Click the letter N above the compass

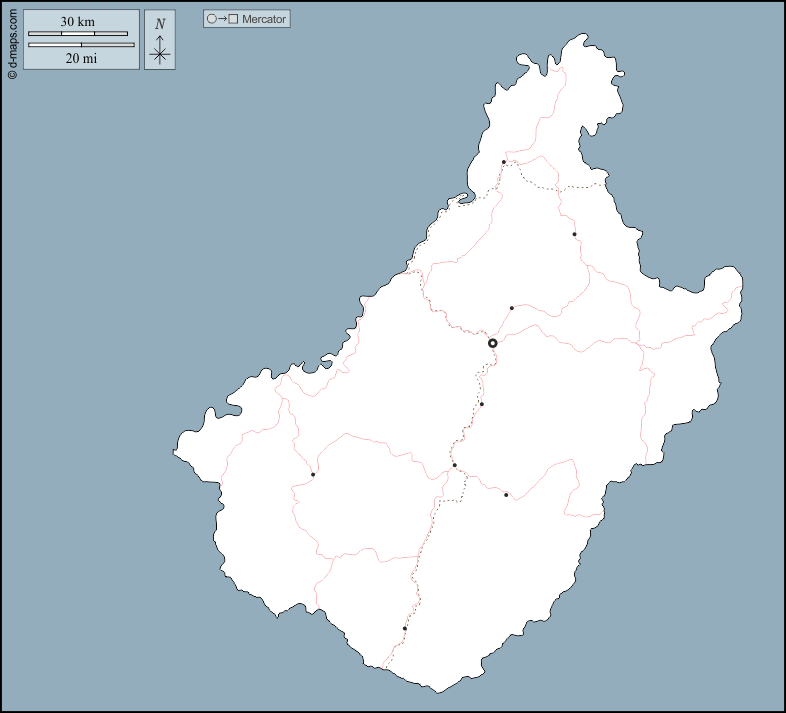[x=160, y=24]
